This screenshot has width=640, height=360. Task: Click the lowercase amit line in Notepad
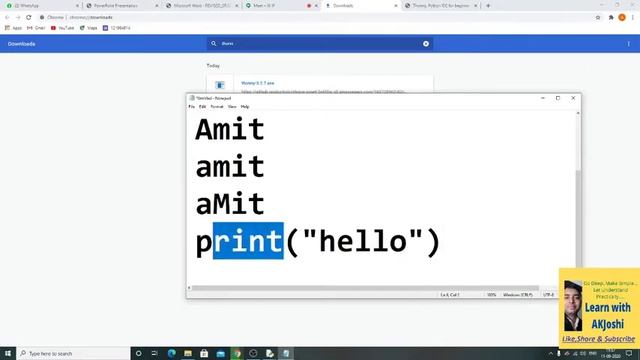point(230,167)
